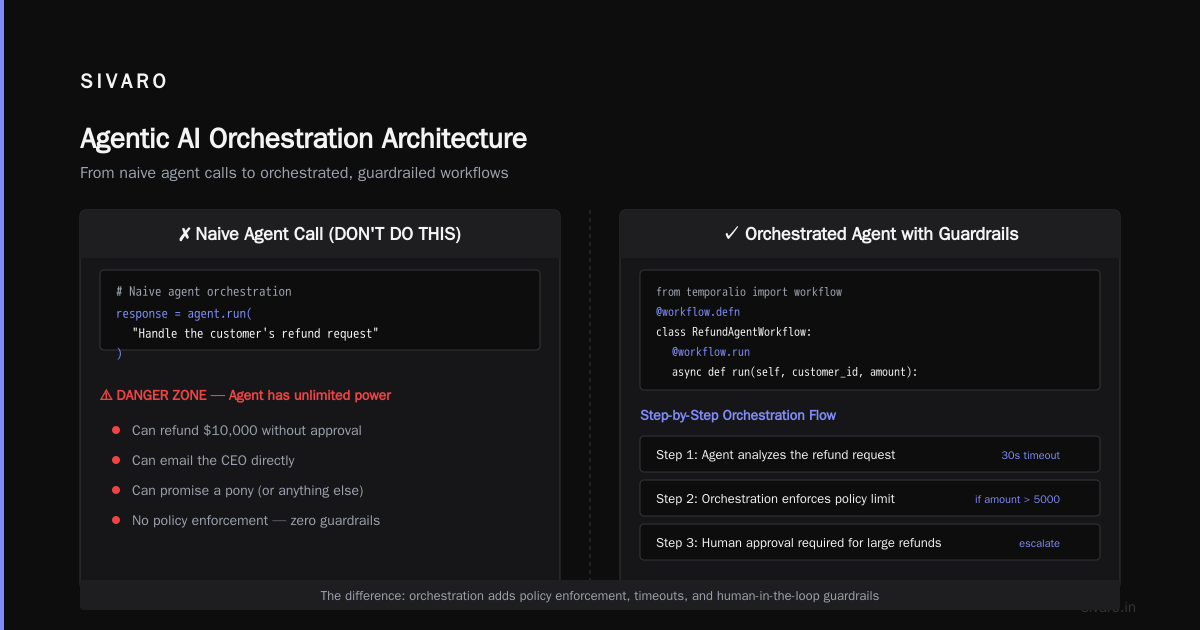Viewport: 1200px width, 630px height.
Task: Click the comment line '# Naive agent orchestration'
Action: tap(204, 292)
